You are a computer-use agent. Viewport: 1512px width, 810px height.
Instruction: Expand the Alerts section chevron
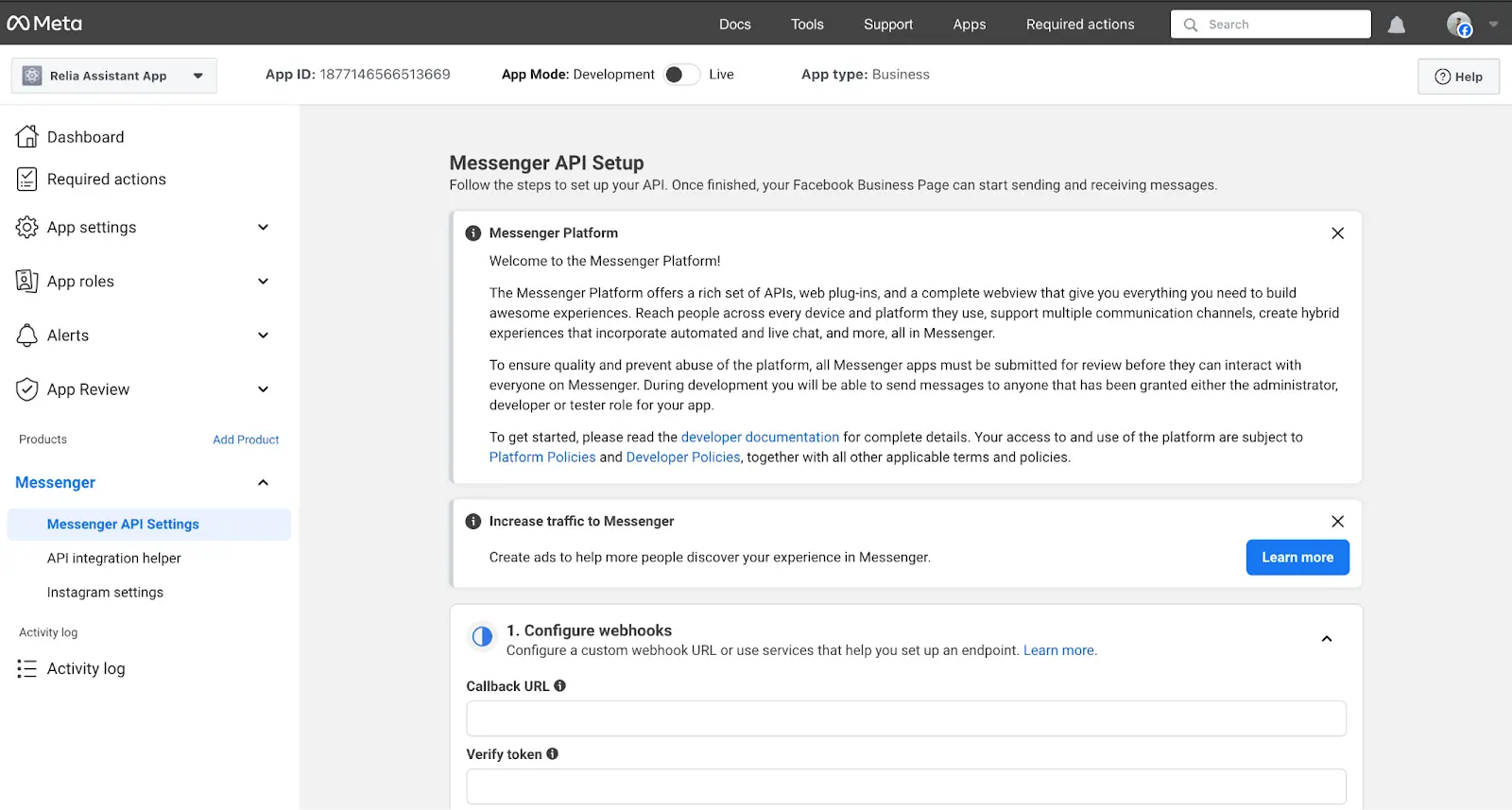264,336
